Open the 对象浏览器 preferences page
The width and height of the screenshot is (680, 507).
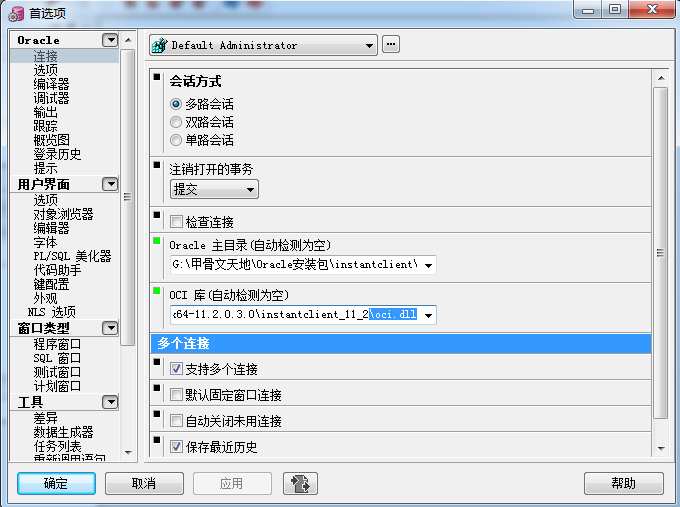[x=63, y=214]
